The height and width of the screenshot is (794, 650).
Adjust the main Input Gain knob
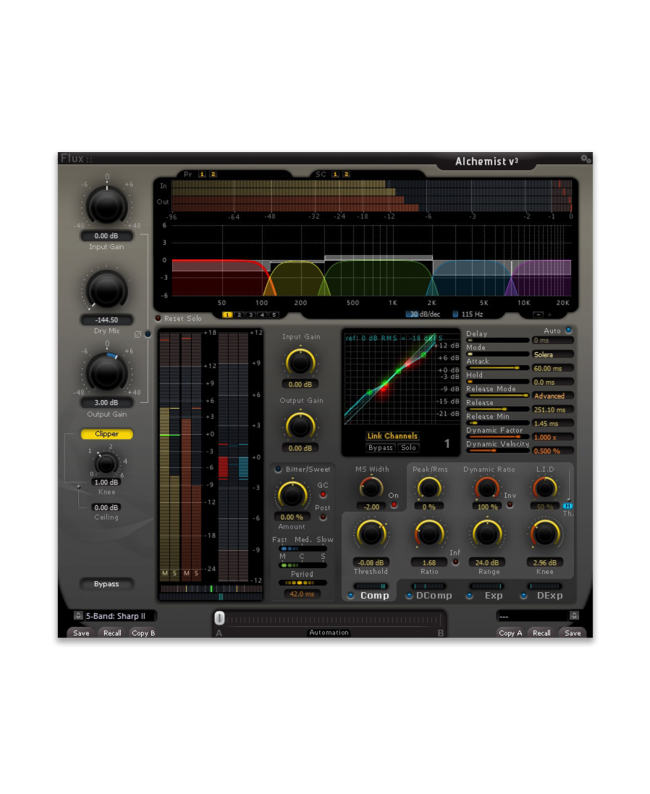[107, 206]
